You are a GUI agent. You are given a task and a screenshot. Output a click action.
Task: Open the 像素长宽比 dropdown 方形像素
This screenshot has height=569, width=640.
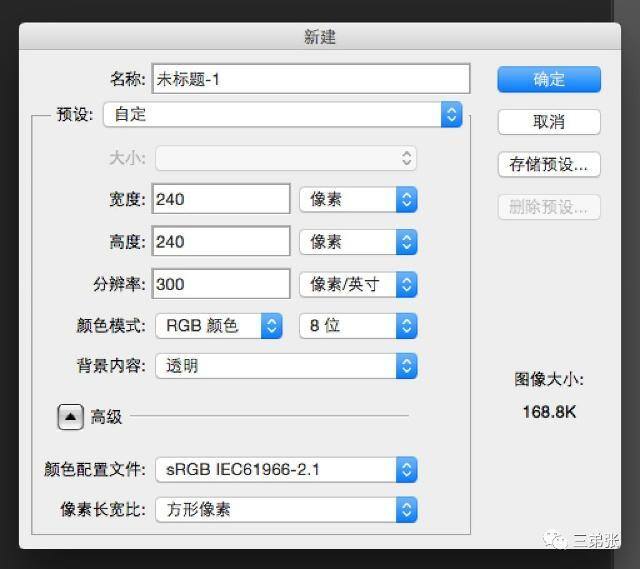tap(286, 509)
